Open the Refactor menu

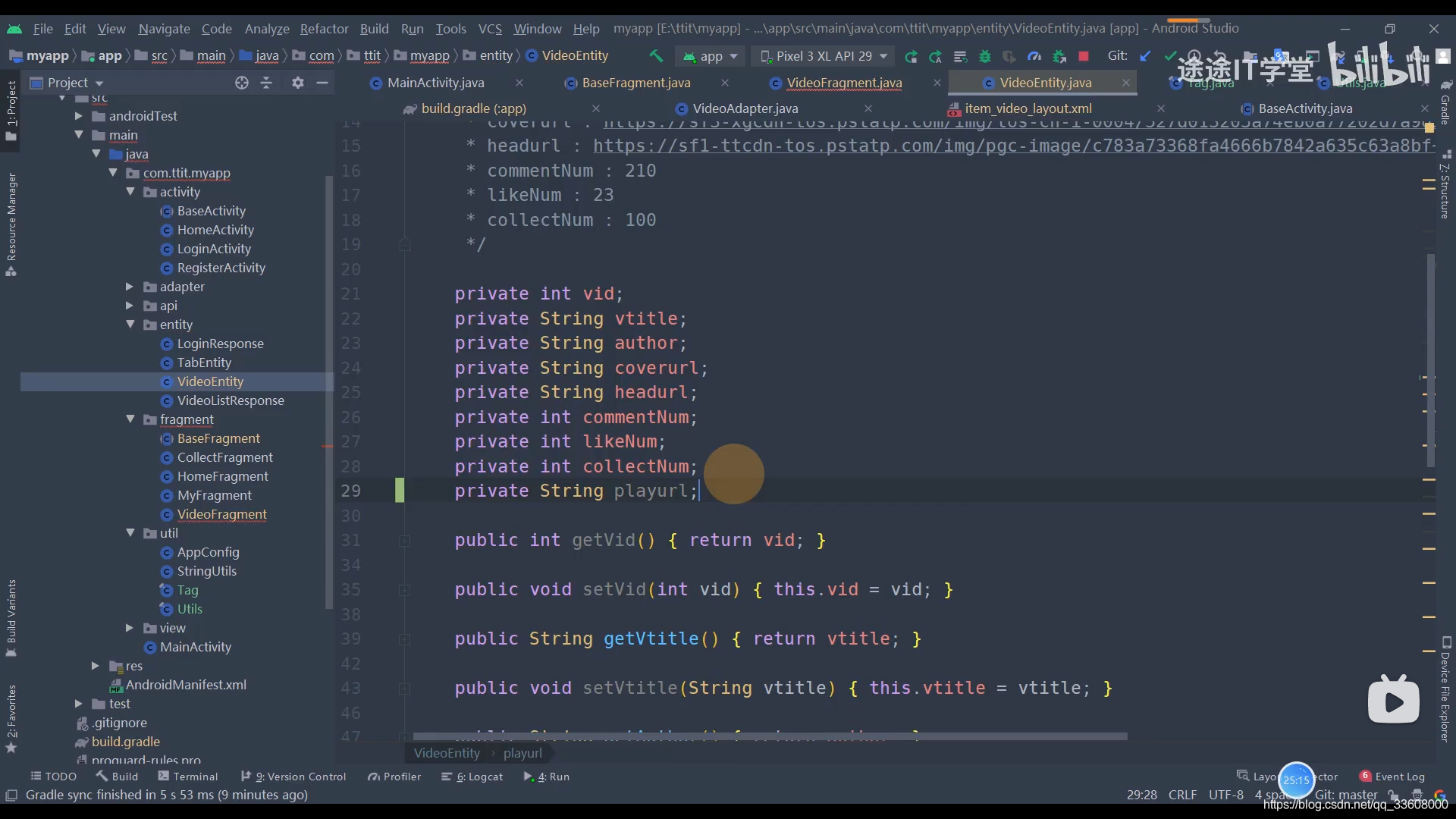tap(324, 29)
